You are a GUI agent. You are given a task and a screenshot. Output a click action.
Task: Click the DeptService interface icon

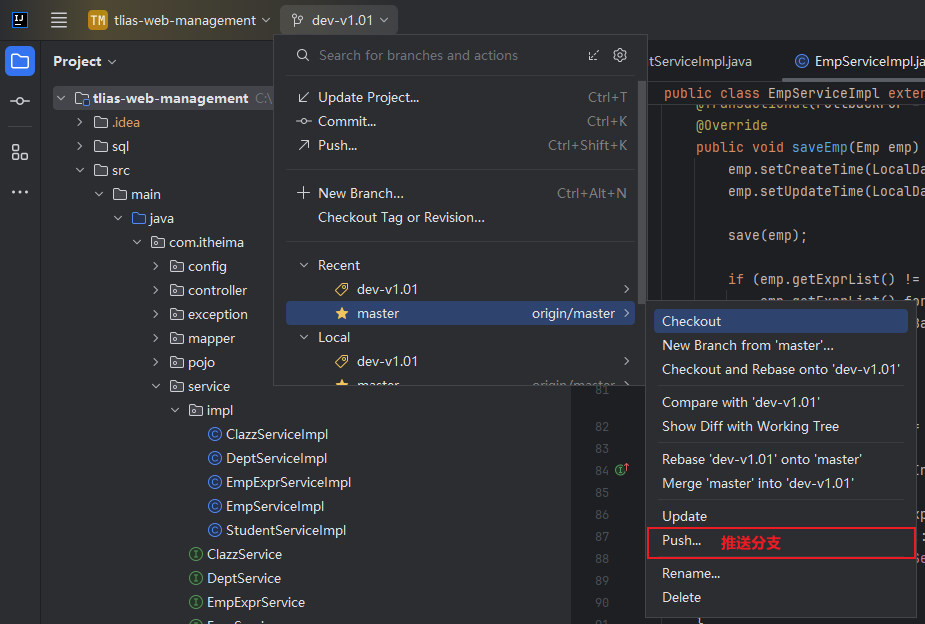pos(196,579)
